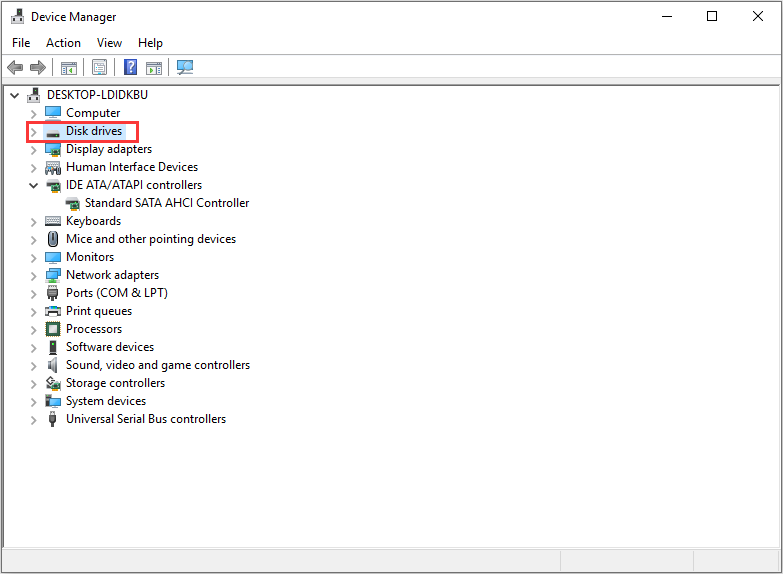783x574 pixels.
Task: Click the Human Interface Devices icon
Action: 53,167
